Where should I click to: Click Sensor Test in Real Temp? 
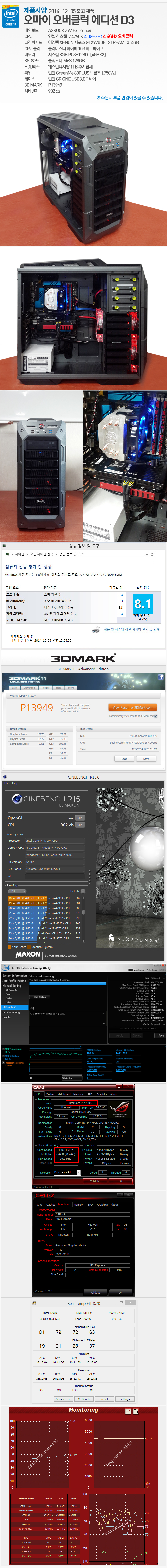pos(64,1399)
